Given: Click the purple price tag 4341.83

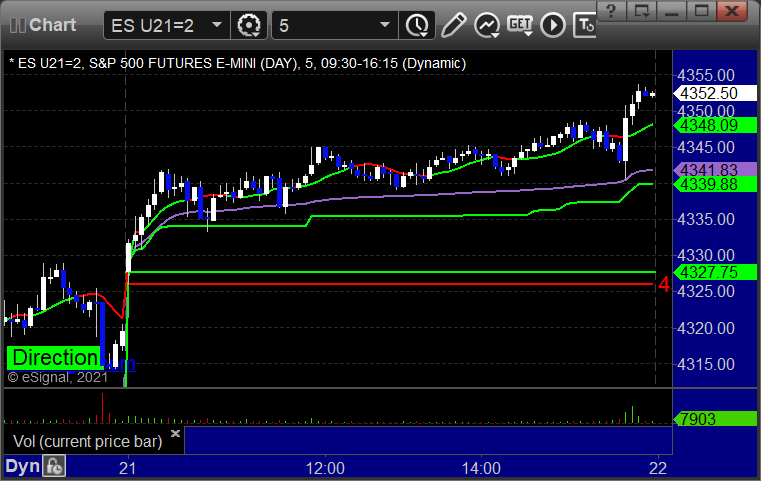Looking at the screenshot, I should click(x=714, y=169).
